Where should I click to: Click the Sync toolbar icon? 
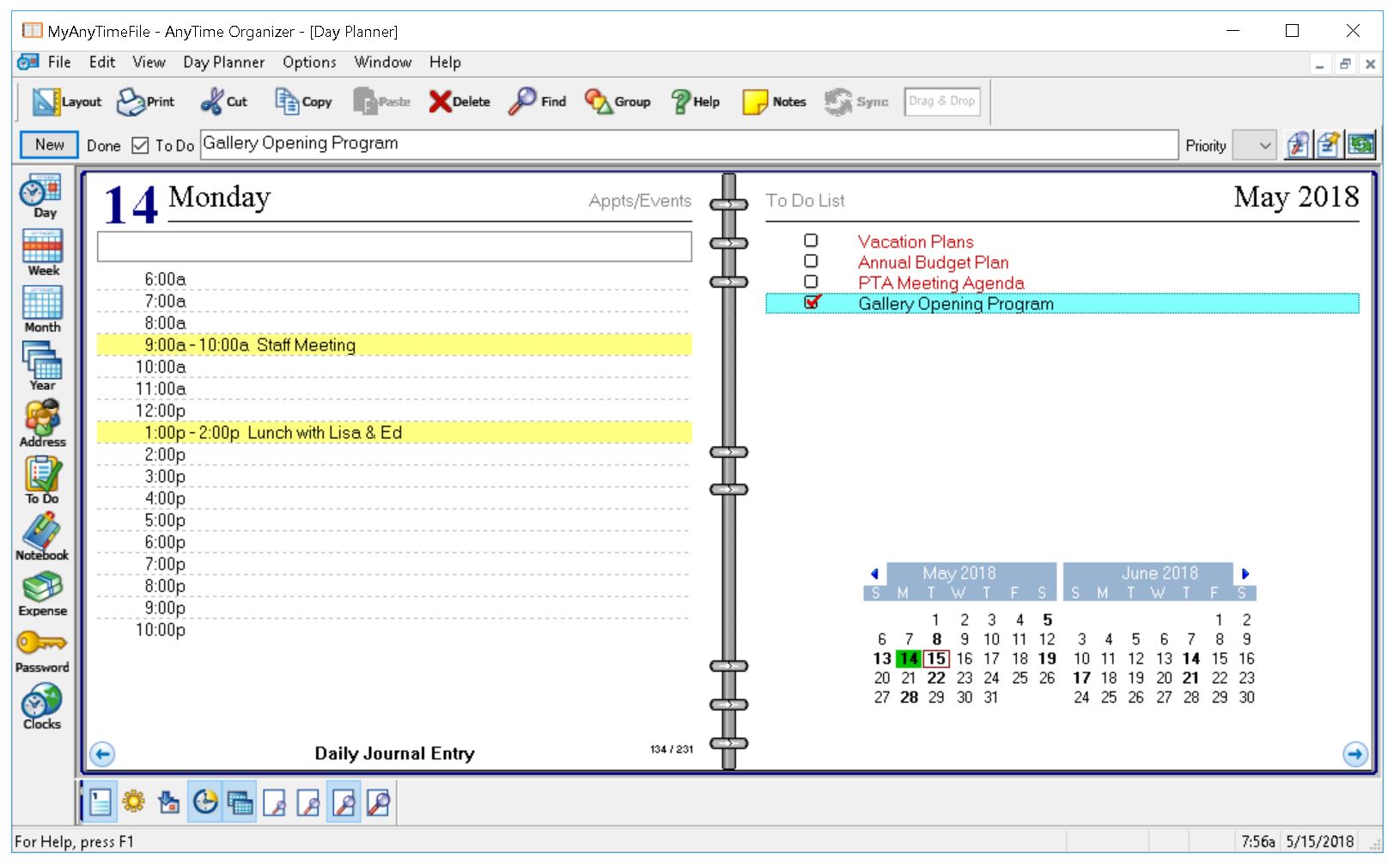(855, 101)
